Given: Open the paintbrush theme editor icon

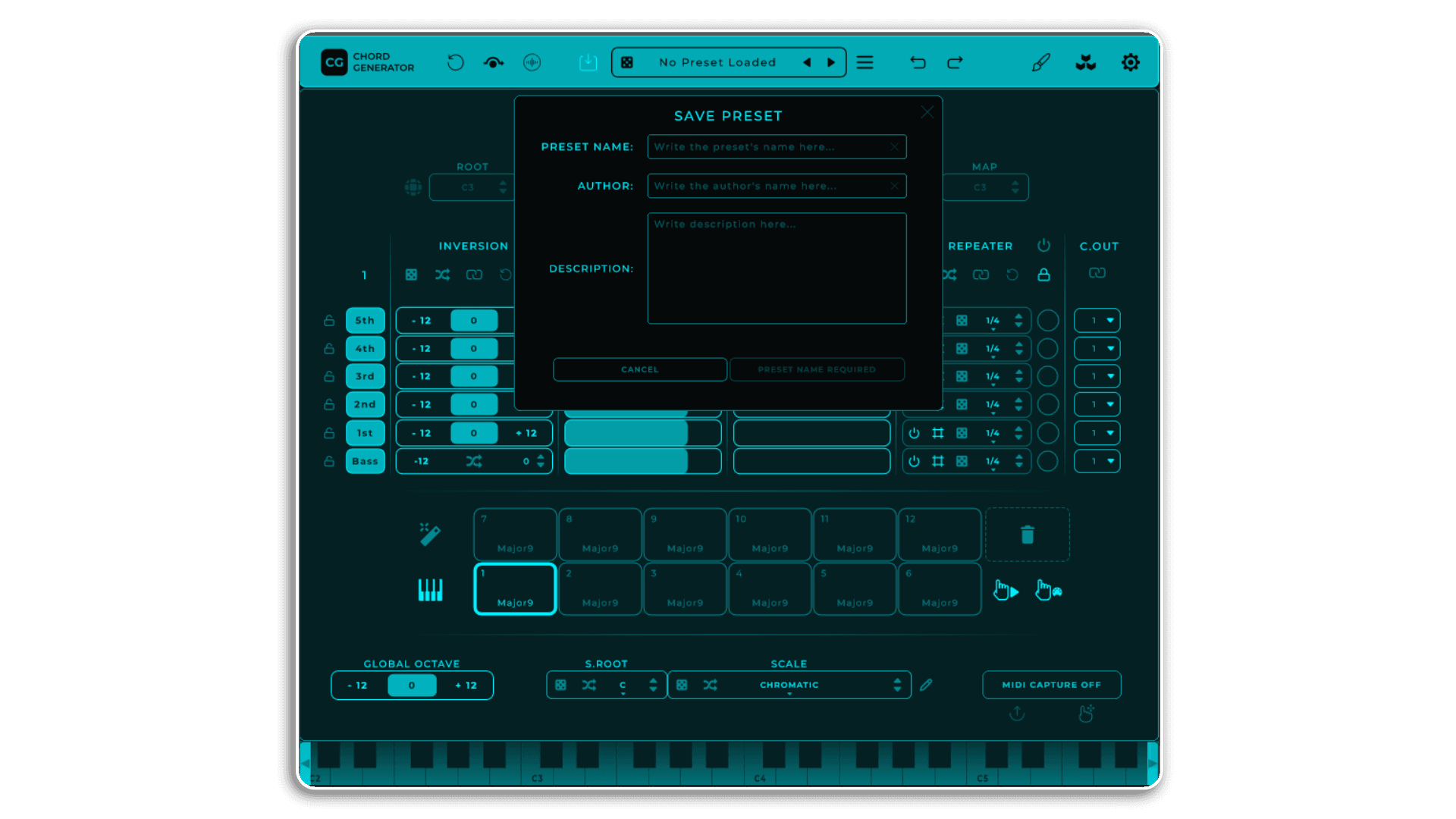Looking at the screenshot, I should tap(1040, 62).
